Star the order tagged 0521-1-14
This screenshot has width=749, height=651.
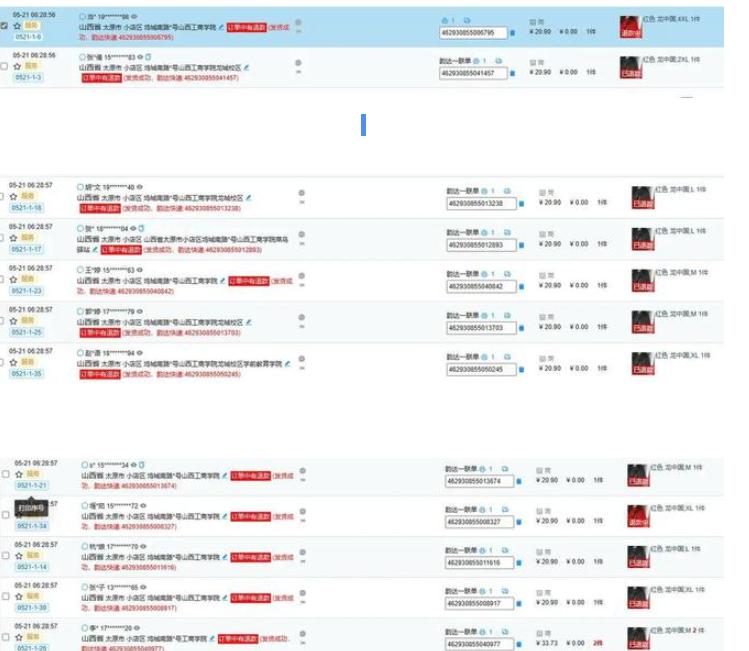19,555
